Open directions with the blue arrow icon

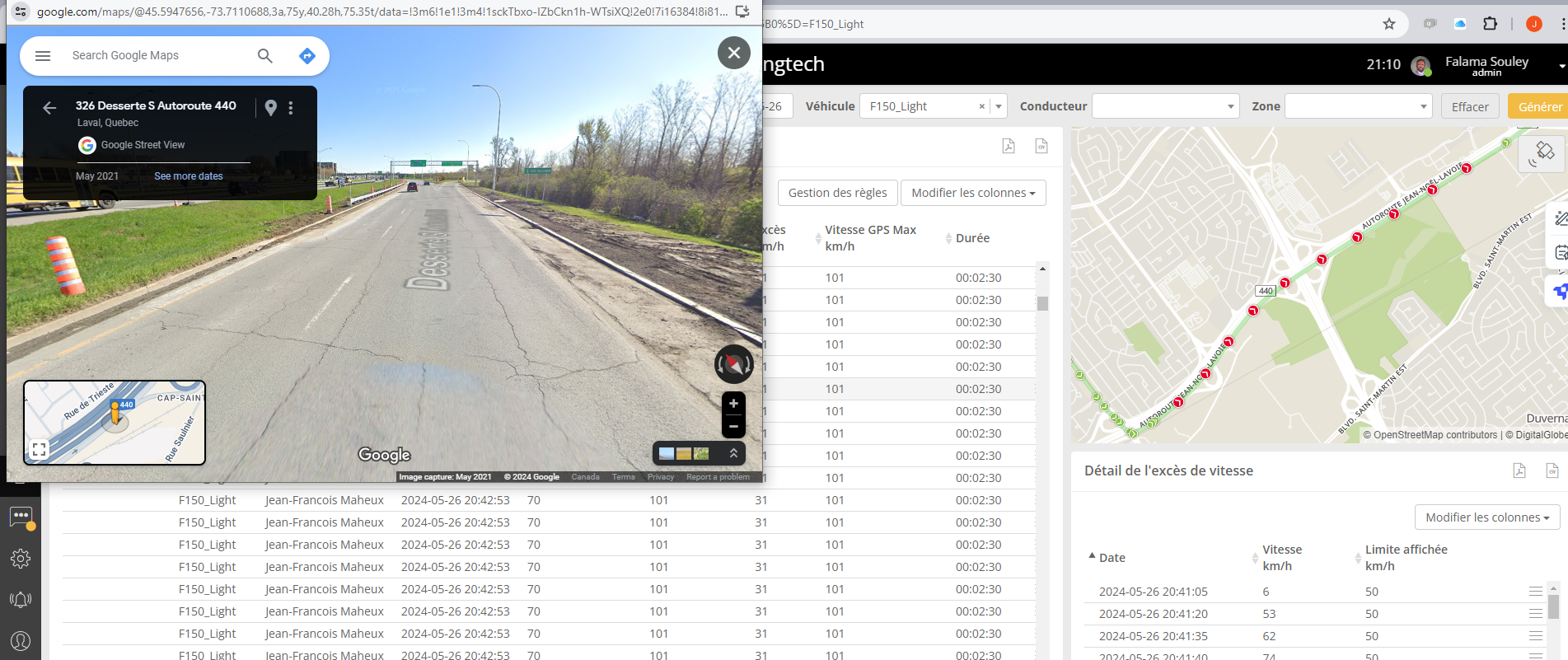307,55
